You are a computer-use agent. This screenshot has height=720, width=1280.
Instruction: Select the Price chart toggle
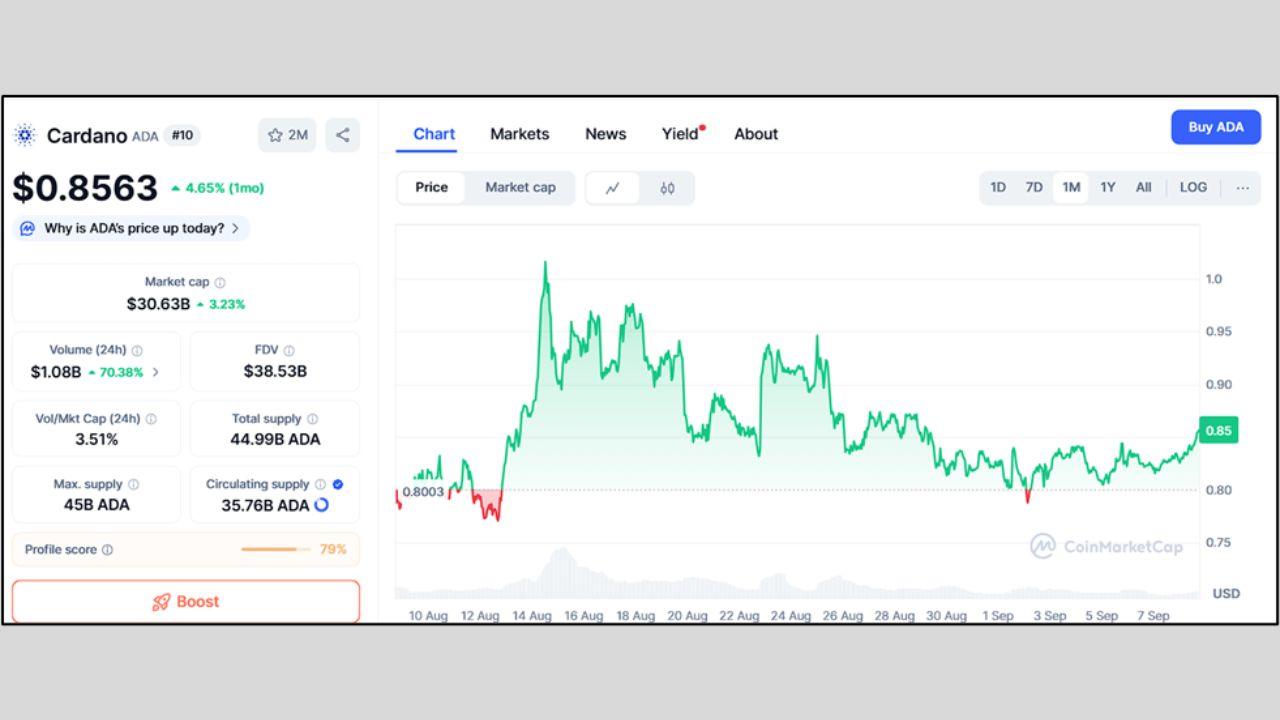point(431,187)
